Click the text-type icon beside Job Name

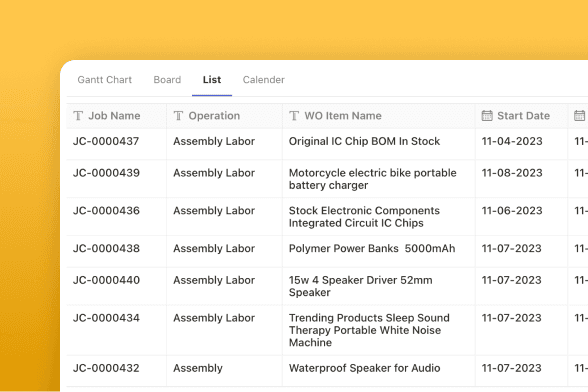(x=78, y=116)
